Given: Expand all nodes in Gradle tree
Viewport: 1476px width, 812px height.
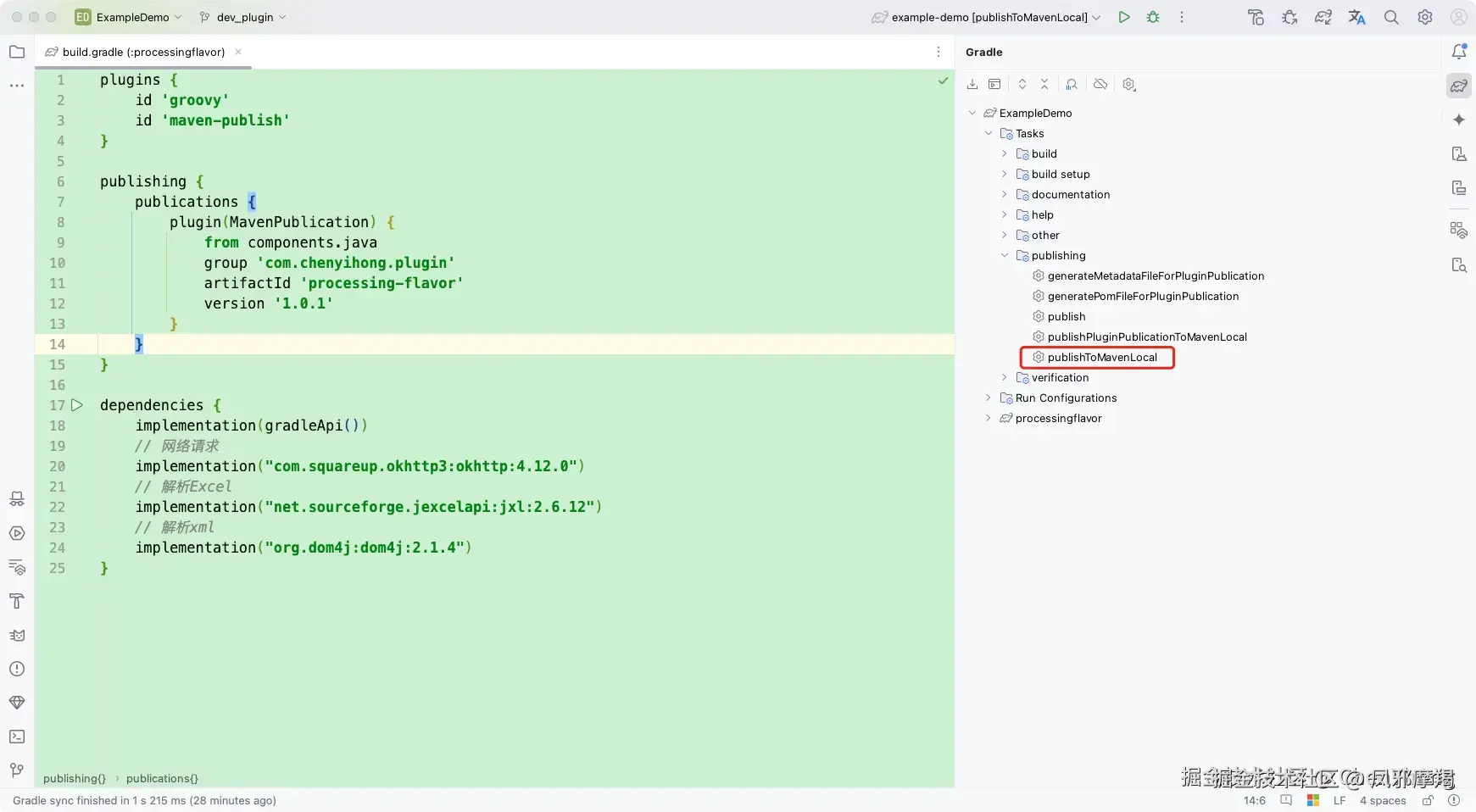Looking at the screenshot, I should (1022, 84).
